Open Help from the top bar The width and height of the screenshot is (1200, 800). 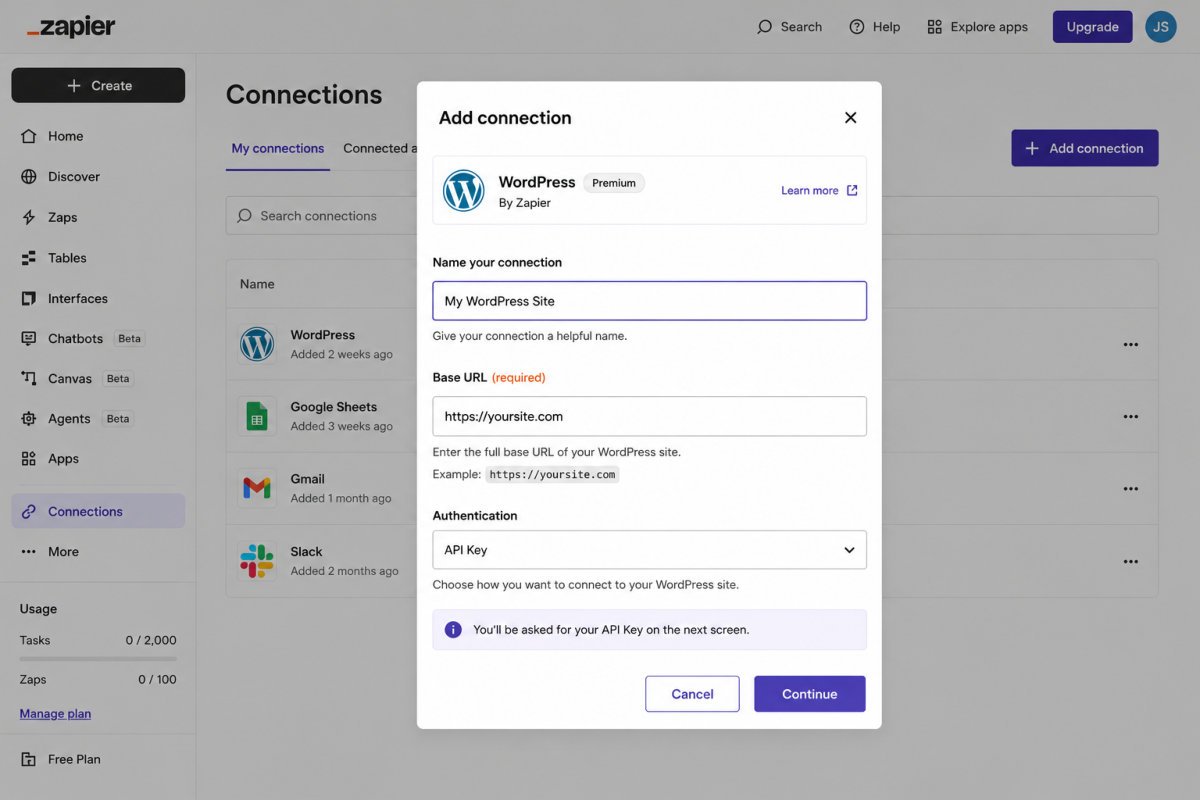point(874,27)
